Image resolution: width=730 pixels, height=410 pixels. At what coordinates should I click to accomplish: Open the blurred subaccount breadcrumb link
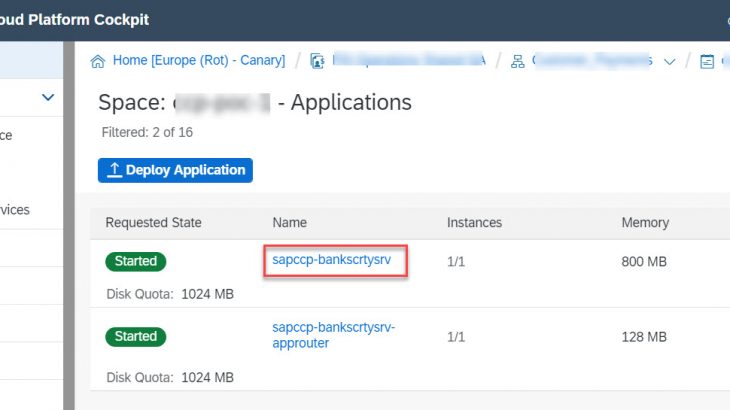[588, 61]
